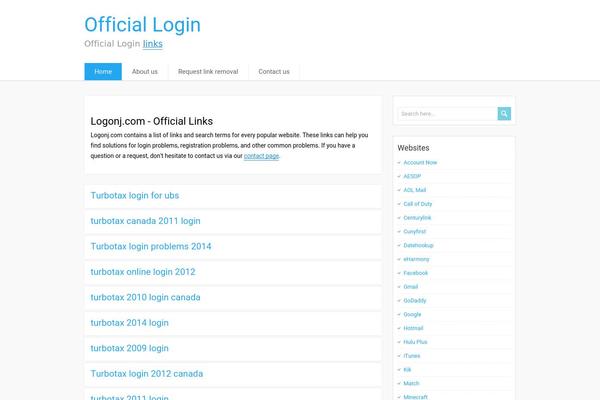Viewport: 600px width, 400px height.
Task: Open the Contact us menu item
Action: point(274,72)
